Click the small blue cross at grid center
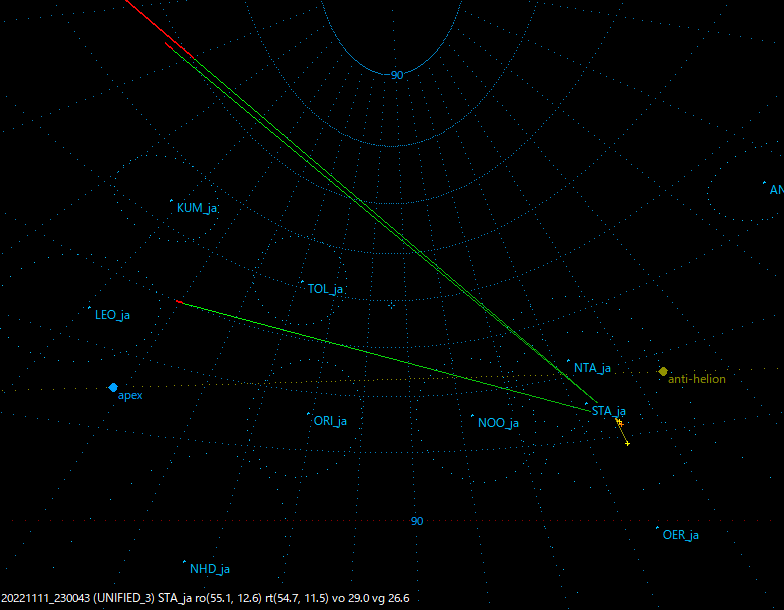 (391, 305)
